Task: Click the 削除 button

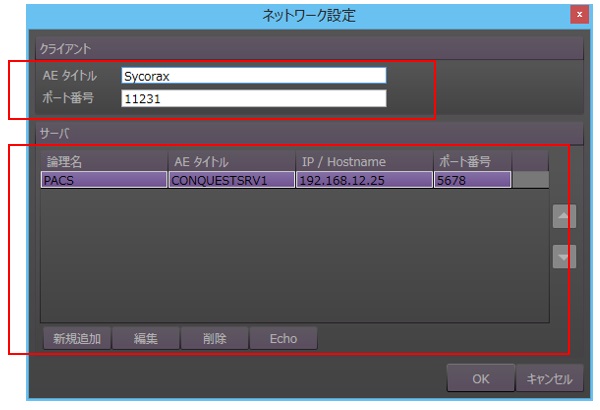Action: pyautogui.click(x=215, y=338)
